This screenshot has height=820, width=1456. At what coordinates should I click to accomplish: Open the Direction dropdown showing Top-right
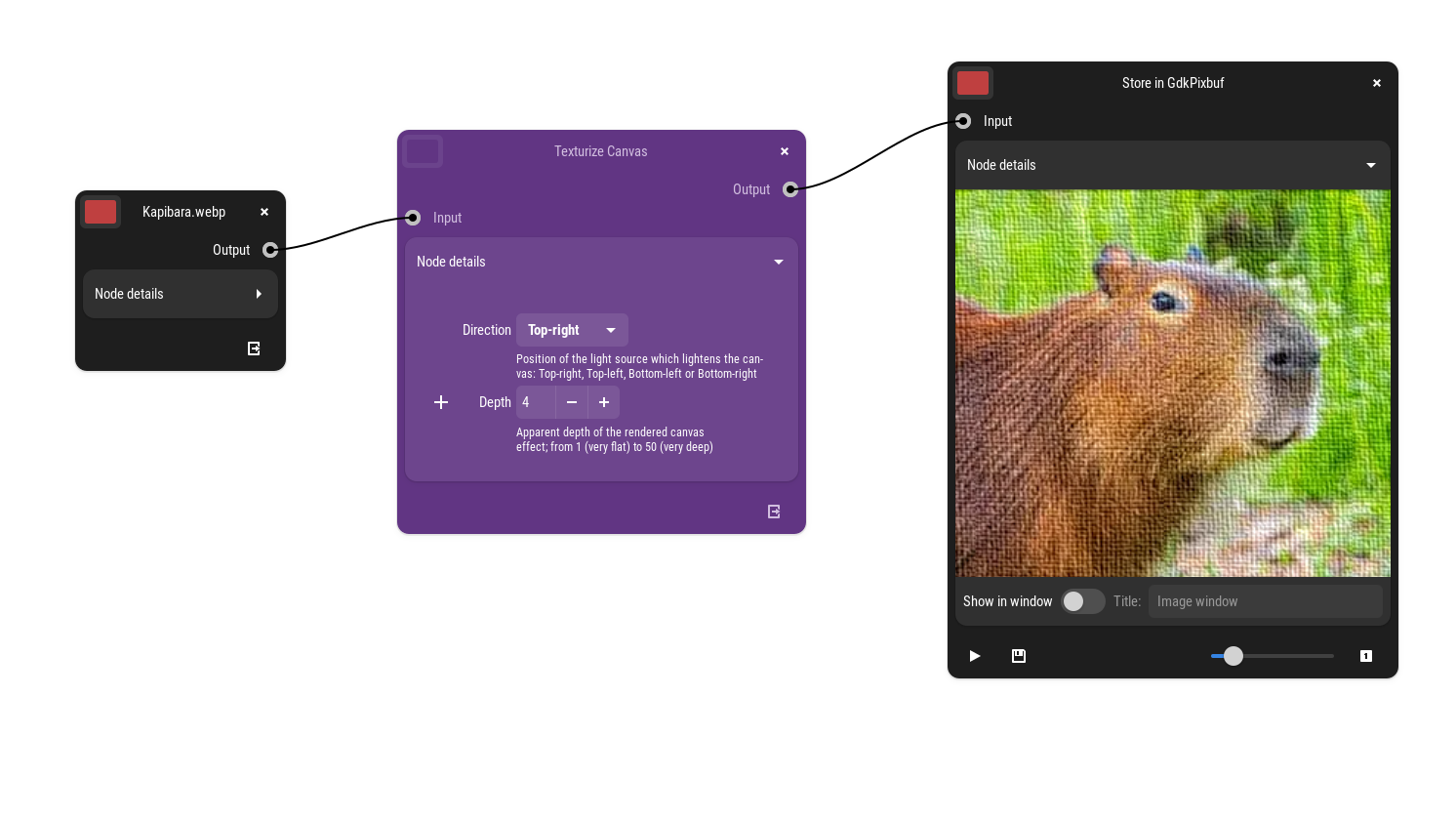click(x=572, y=330)
